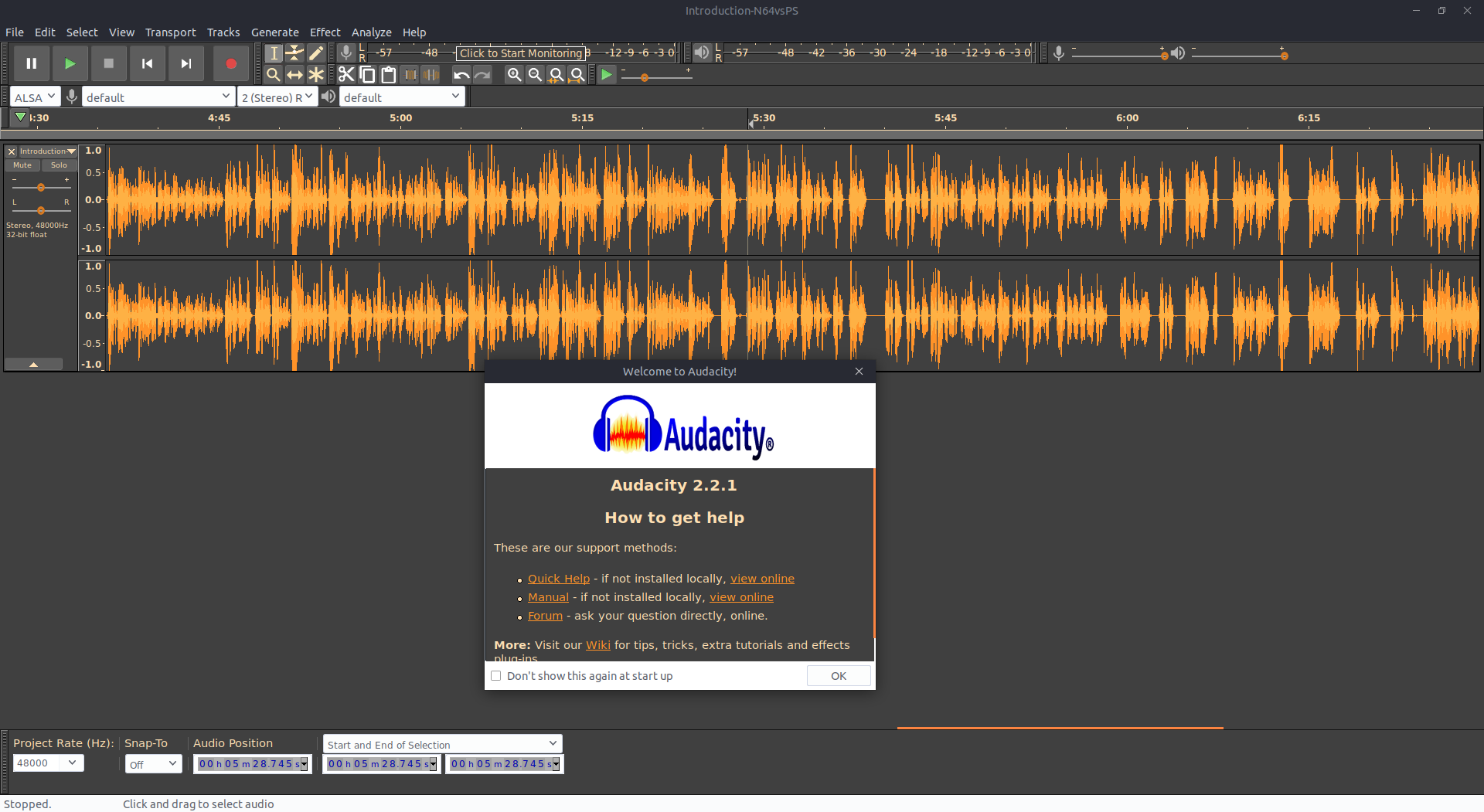Viewport: 1484px width, 812px height.
Task: Select the Draw (pencil) tool
Action: point(316,53)
